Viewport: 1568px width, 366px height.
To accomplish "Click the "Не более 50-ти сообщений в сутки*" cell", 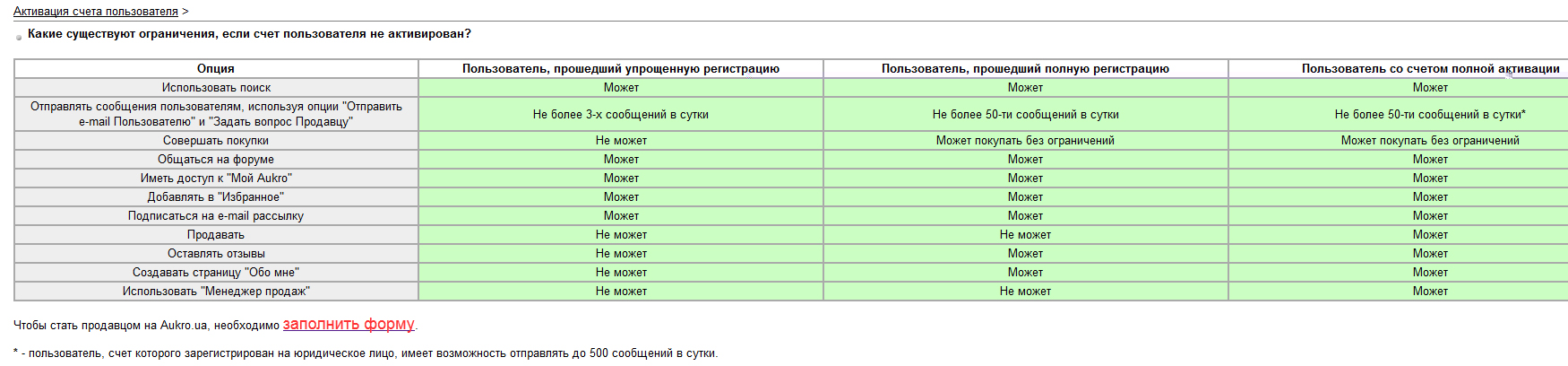I will click(1429, 115).
